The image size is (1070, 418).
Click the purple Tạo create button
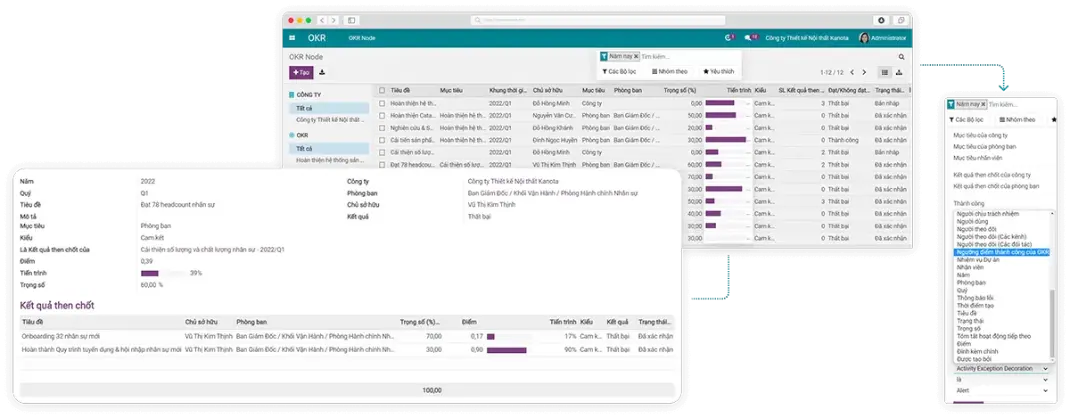click(300, 72)
